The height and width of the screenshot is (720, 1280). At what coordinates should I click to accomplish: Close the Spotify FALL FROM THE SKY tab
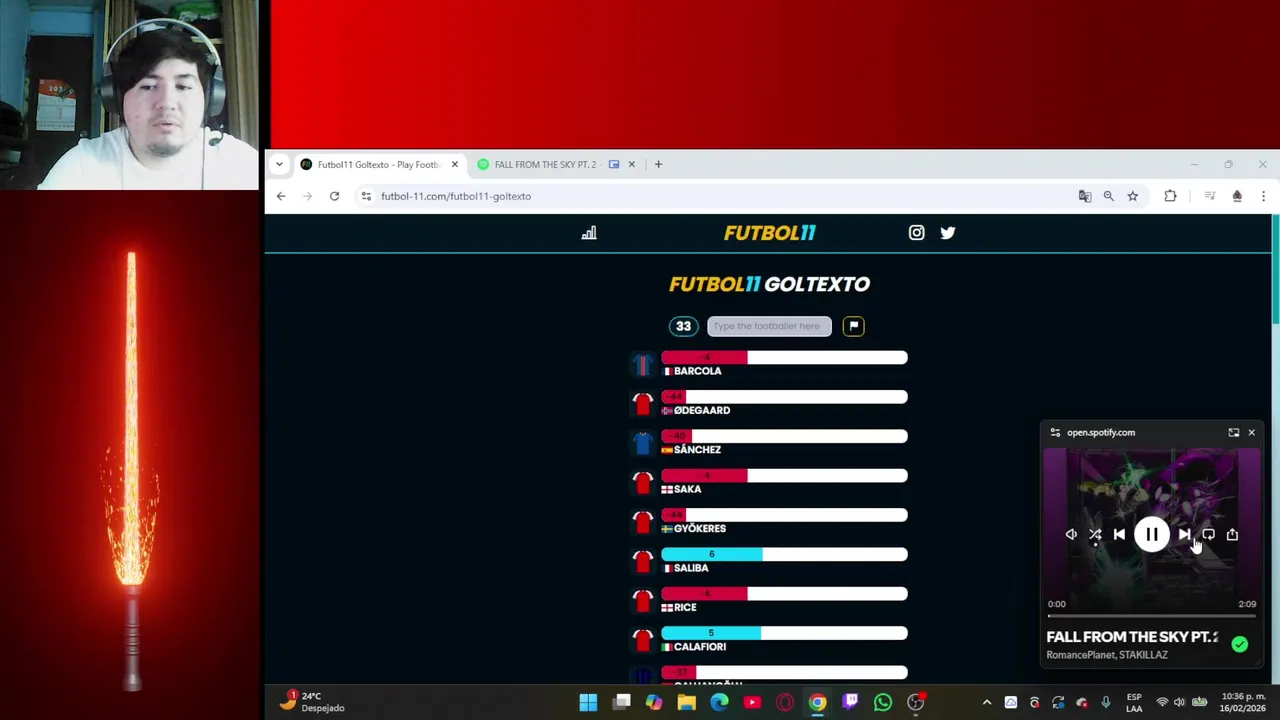pos(631,164)
